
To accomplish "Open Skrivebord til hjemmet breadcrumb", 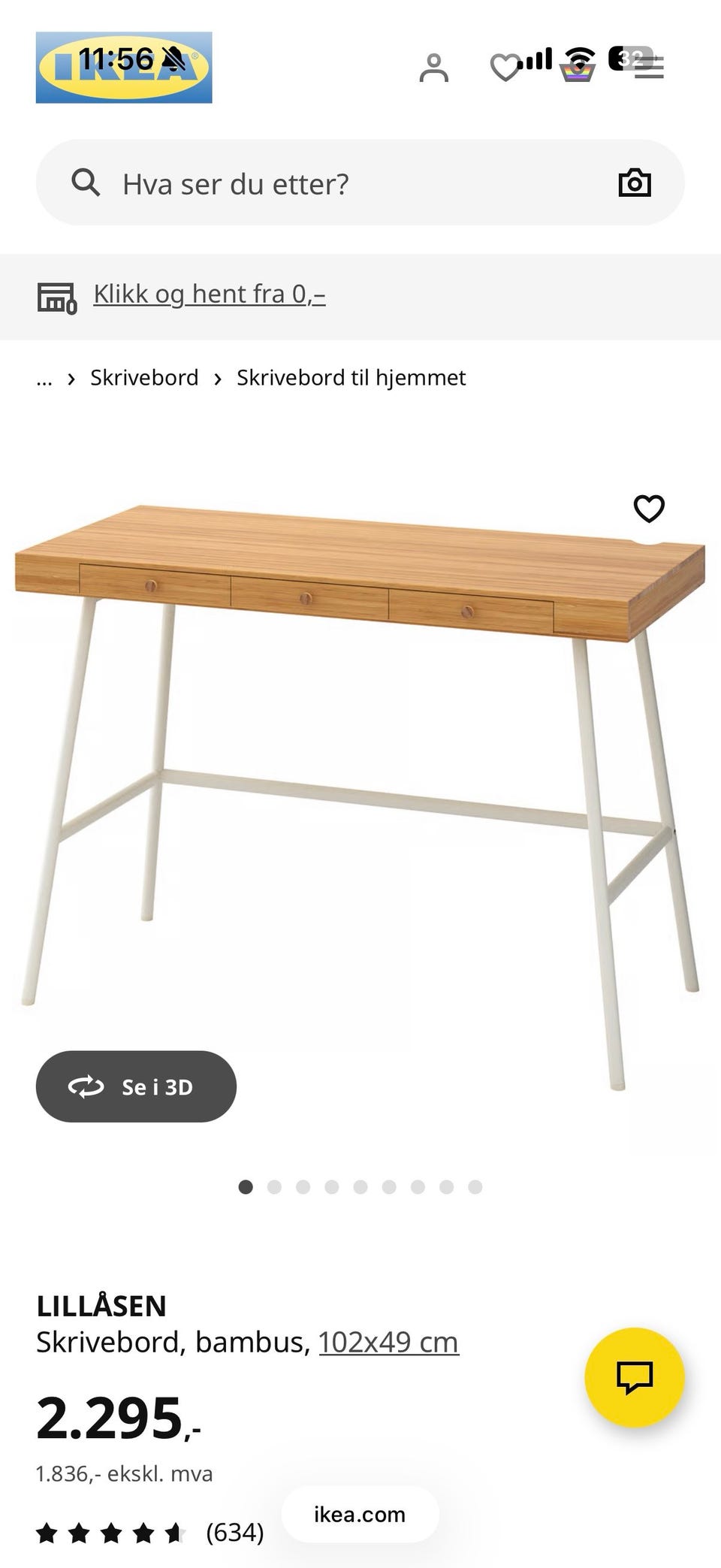I will pyautogui.click(x=351, y=378).
